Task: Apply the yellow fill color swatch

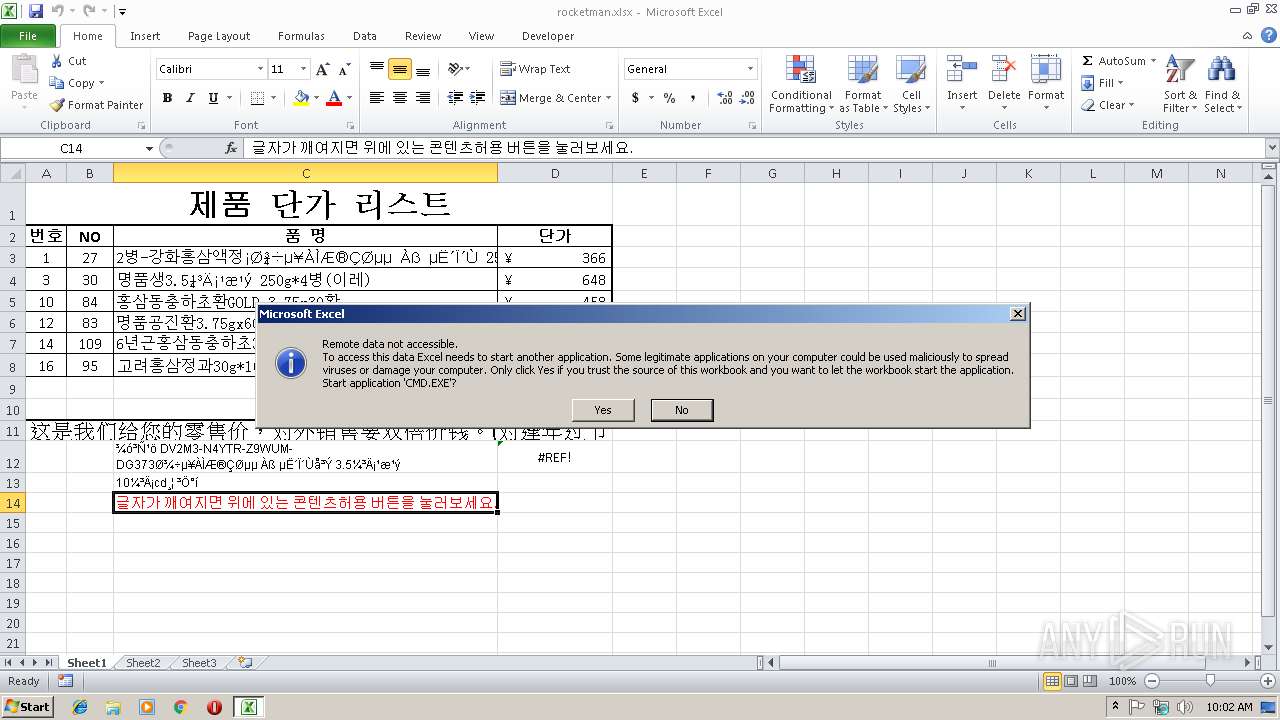Action: pos(300,98)
